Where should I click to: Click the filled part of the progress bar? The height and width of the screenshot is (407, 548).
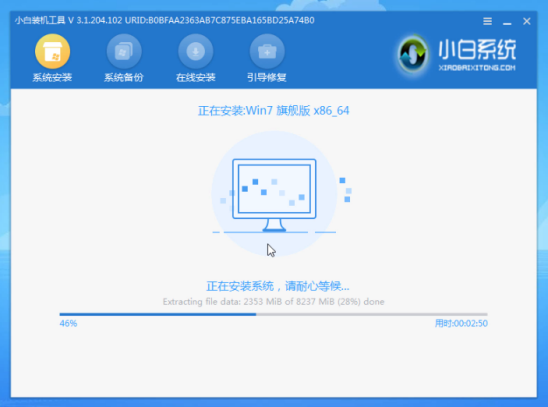[x=158, y=314]
